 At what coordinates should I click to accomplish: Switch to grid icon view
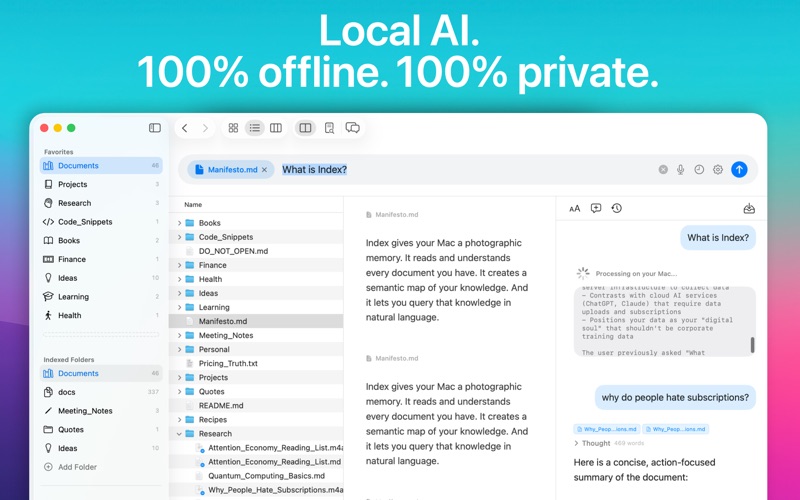[233, 128]
